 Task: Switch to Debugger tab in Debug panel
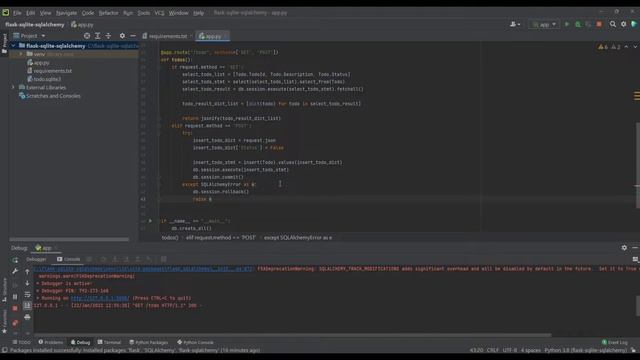36,259
